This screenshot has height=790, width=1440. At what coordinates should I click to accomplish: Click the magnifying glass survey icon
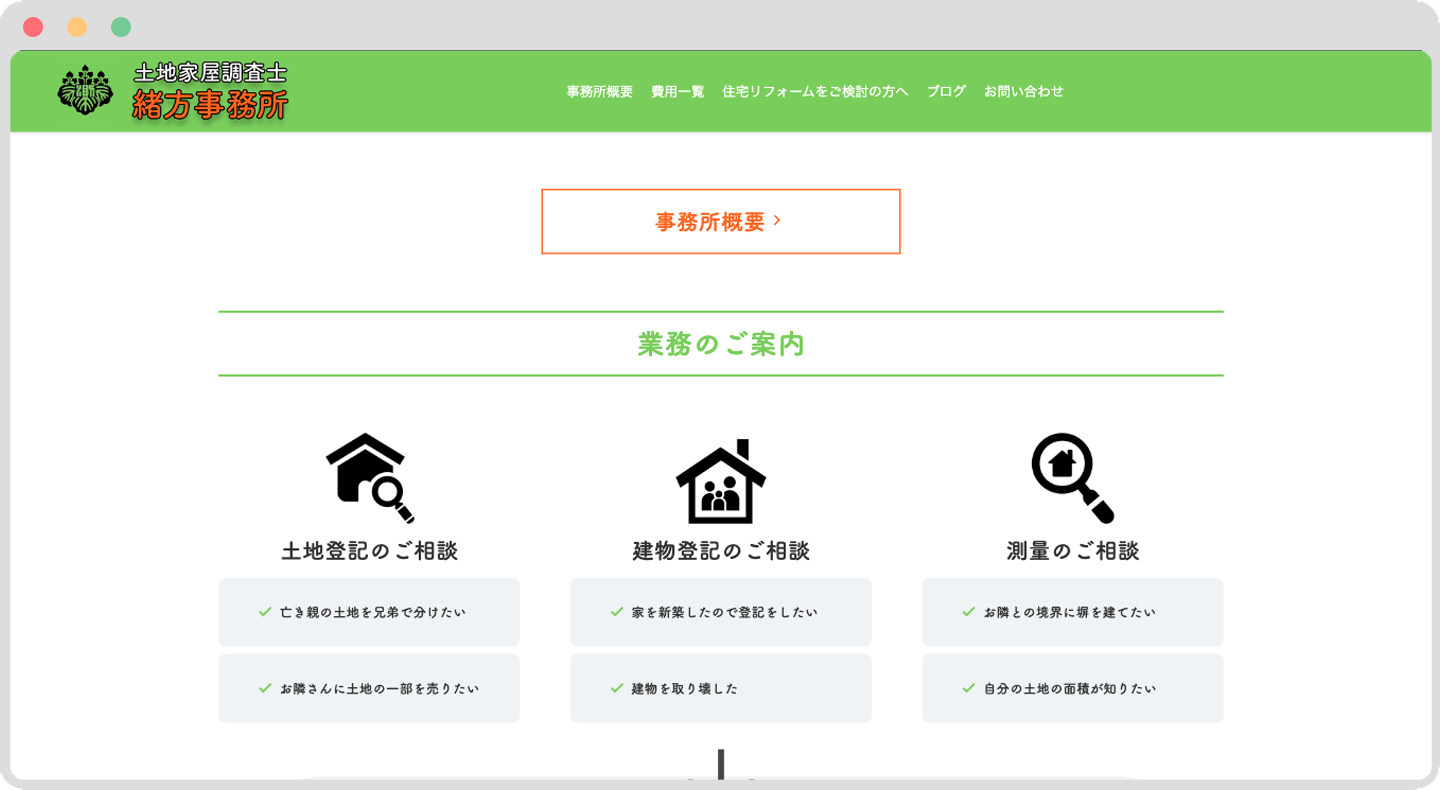[1072, 478]
